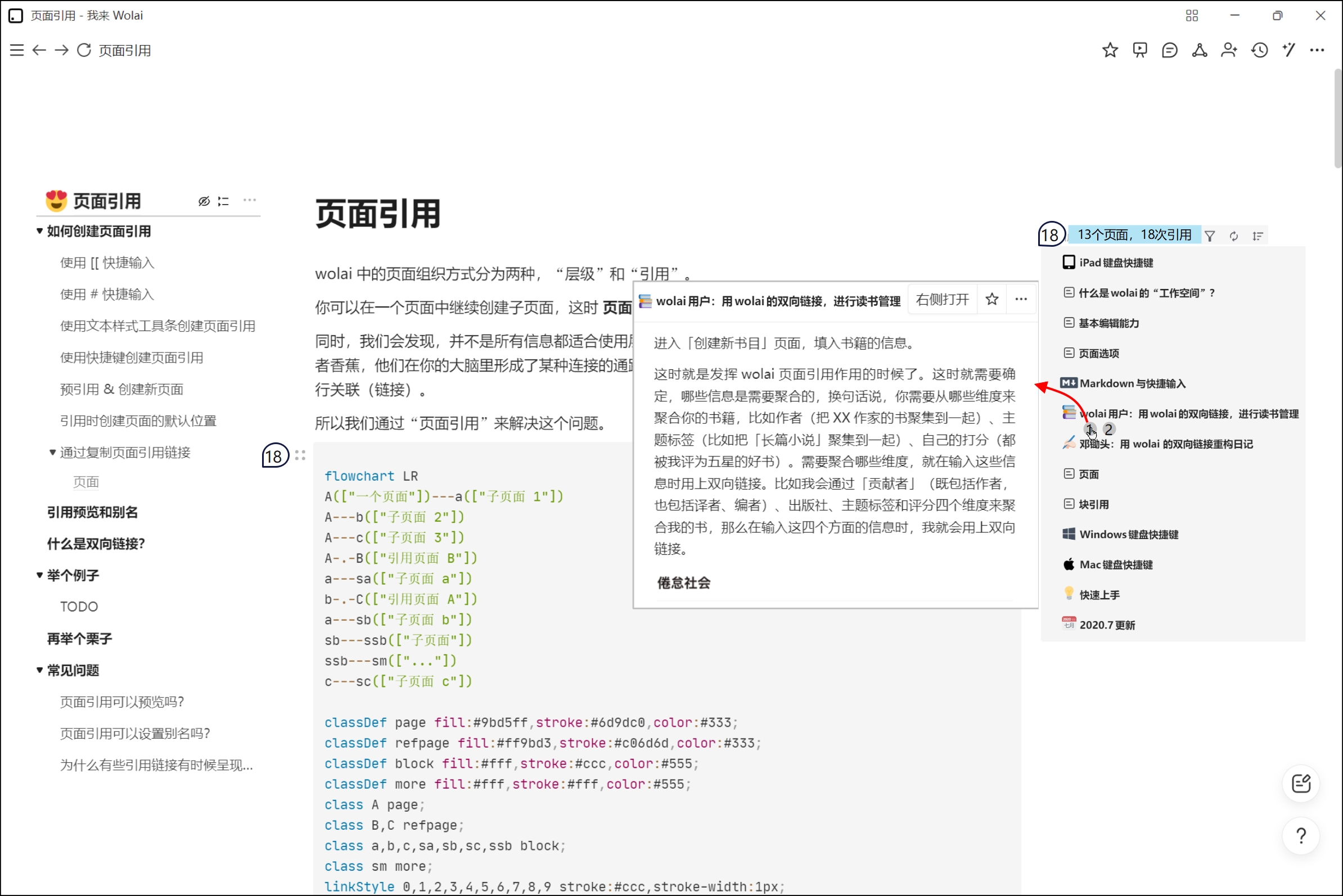Toggle the outline list view beside 页面引用
This screenshot has width=1343, height=896.
pos(223,201)
